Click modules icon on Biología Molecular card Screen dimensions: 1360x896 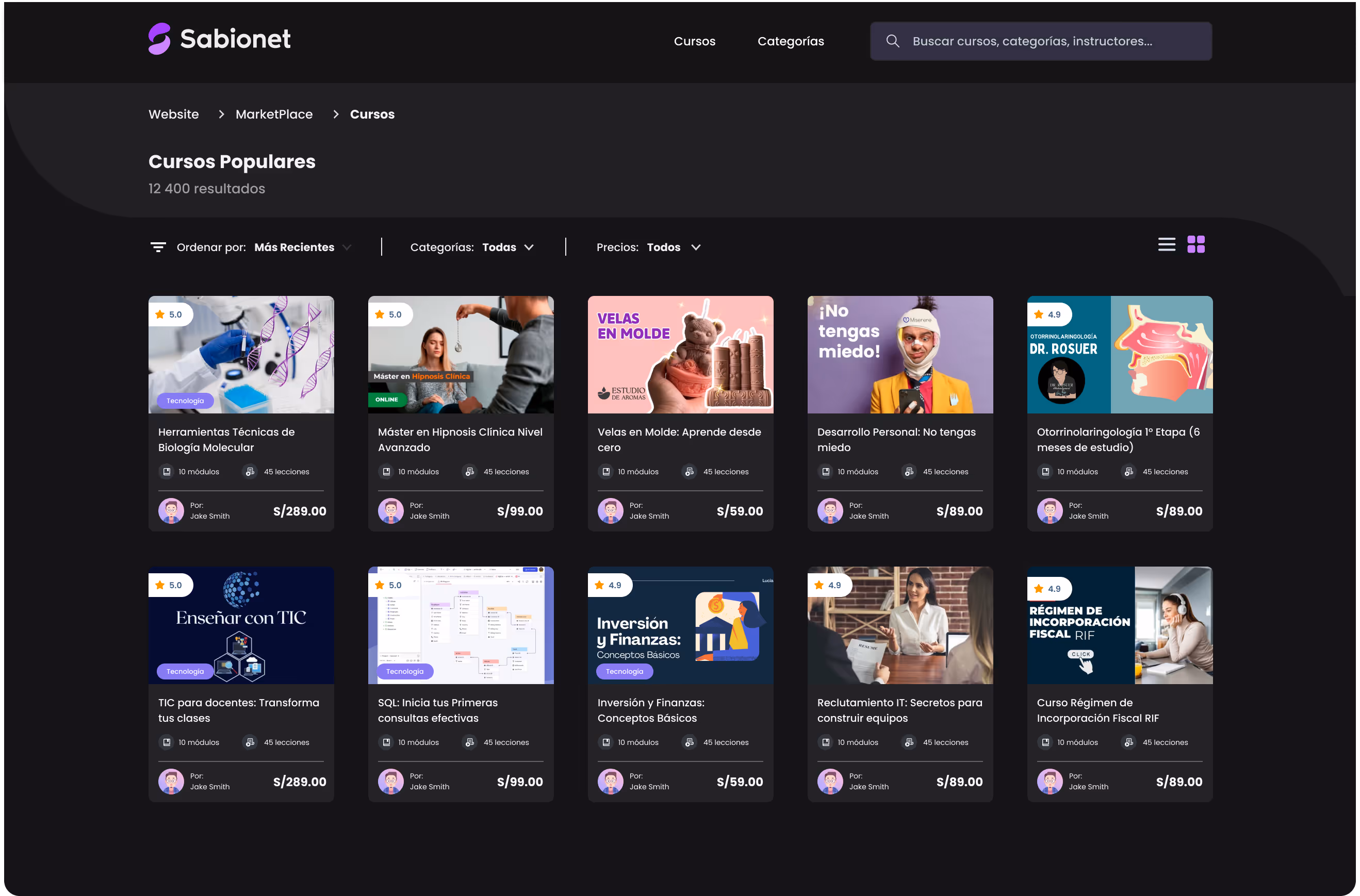coord(167,471)
